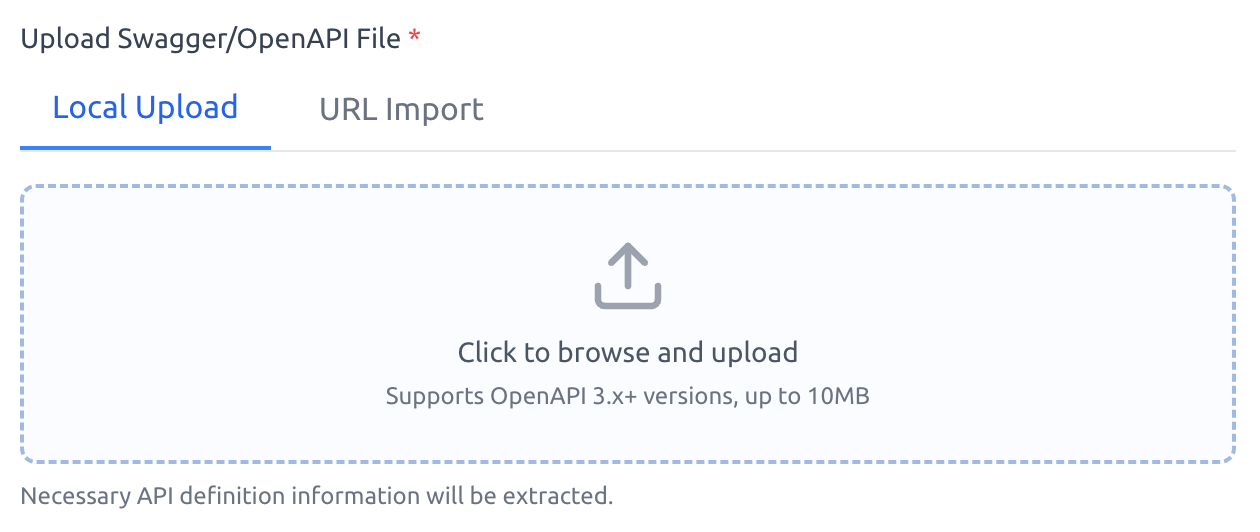Click the word 'upload' in the browse prompt

(754, 352)
